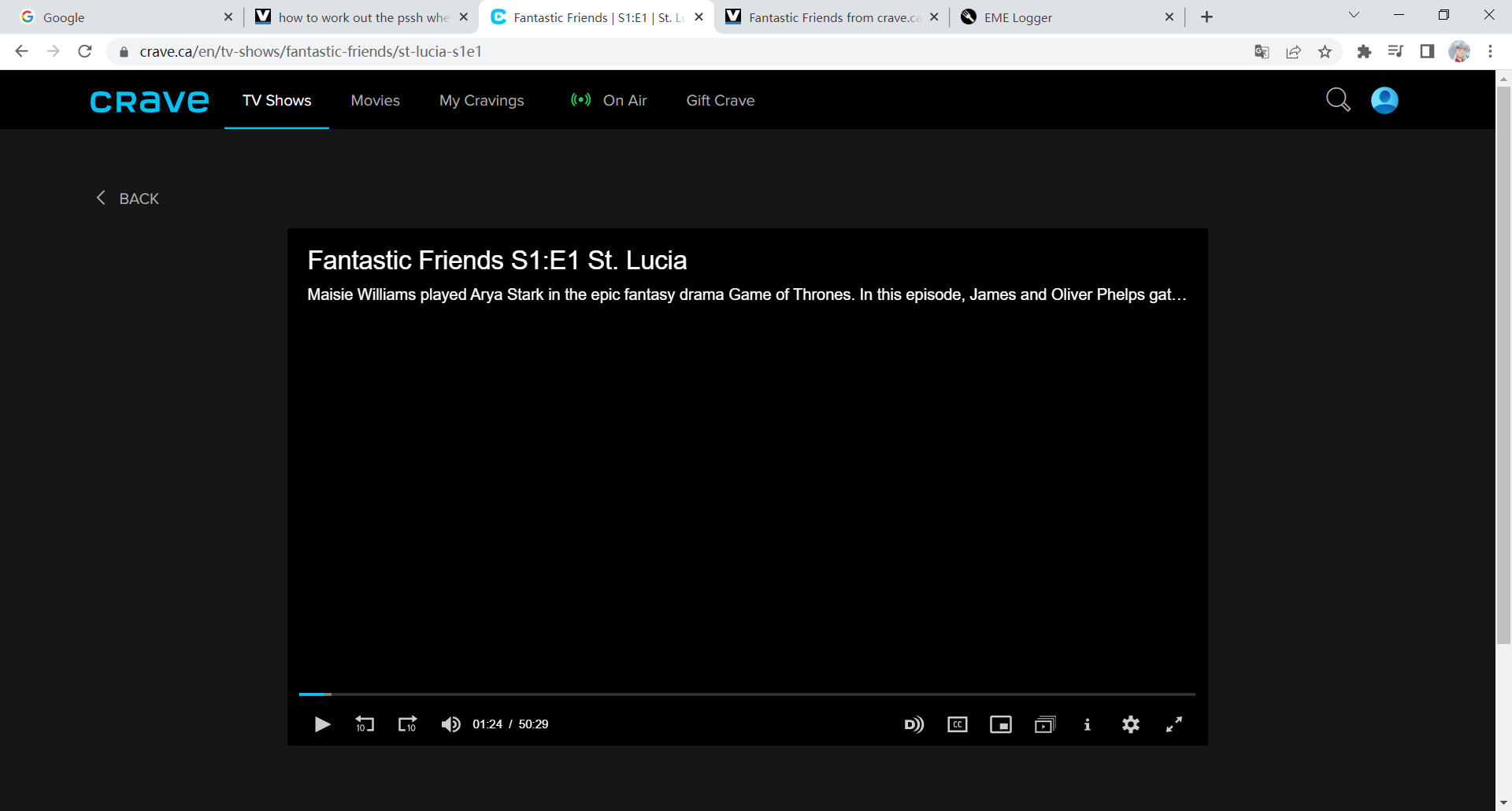Bookmark this page with star

pos(1325,52)
